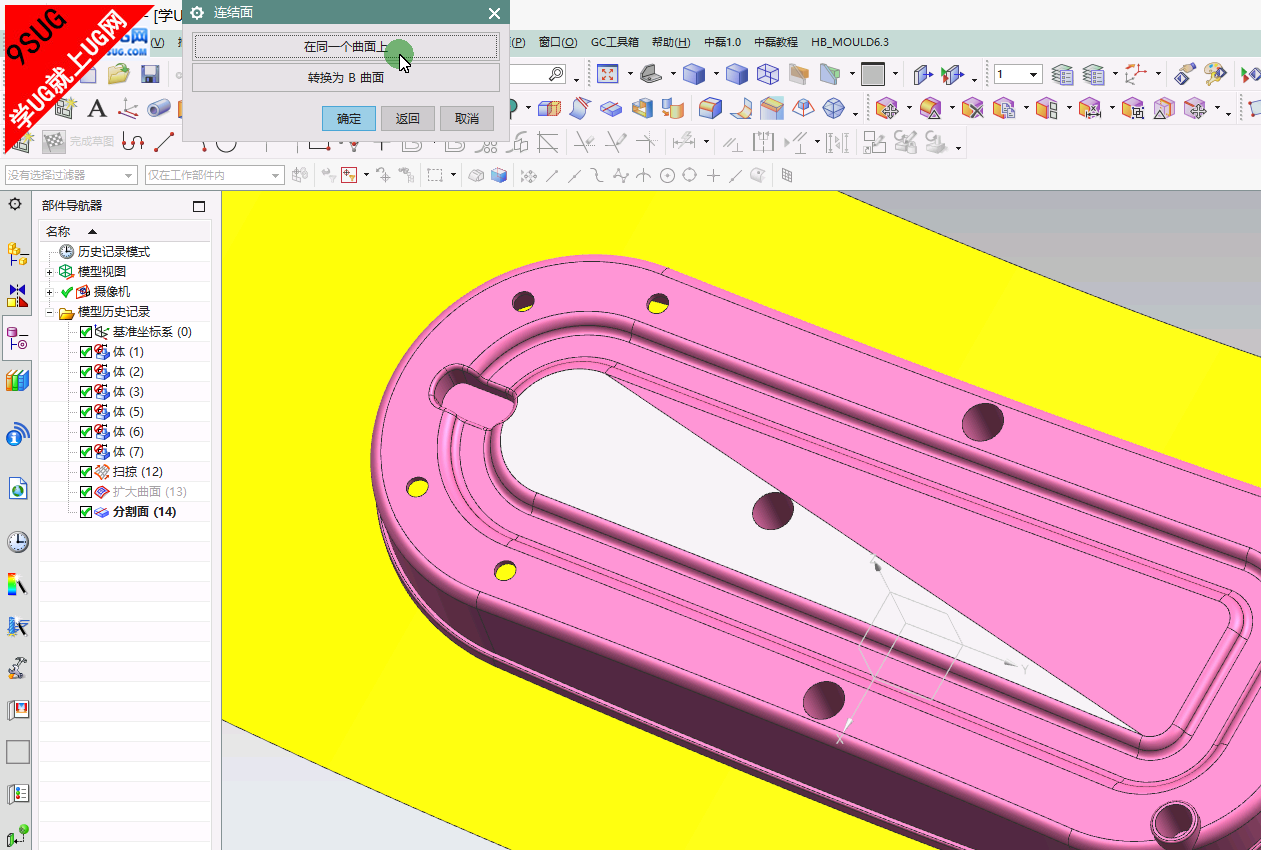The height and width of the screenshot is (850, 1261).
Task: Click the gray background color swatch
Action: coord(873,74)
